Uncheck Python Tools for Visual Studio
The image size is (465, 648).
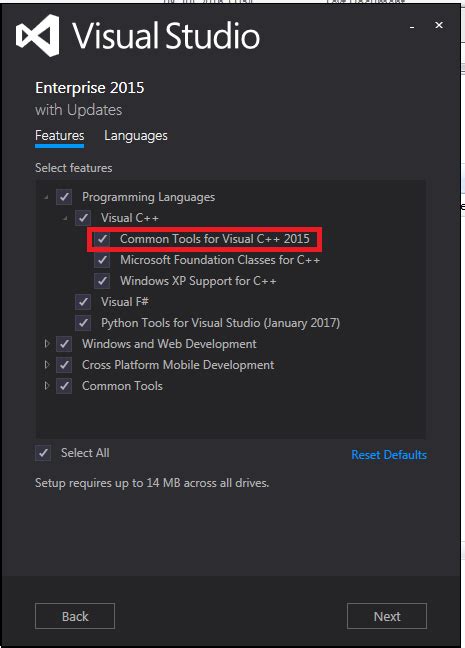point(83,323)
